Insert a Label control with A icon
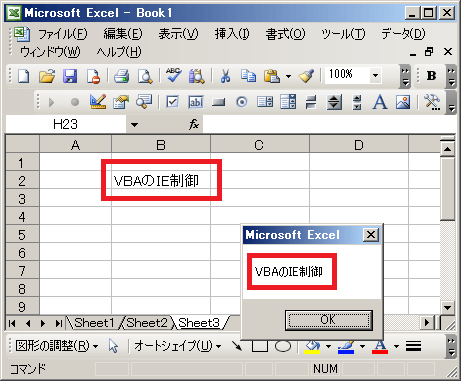Screen dimensions: 461x381 [380, 102]
